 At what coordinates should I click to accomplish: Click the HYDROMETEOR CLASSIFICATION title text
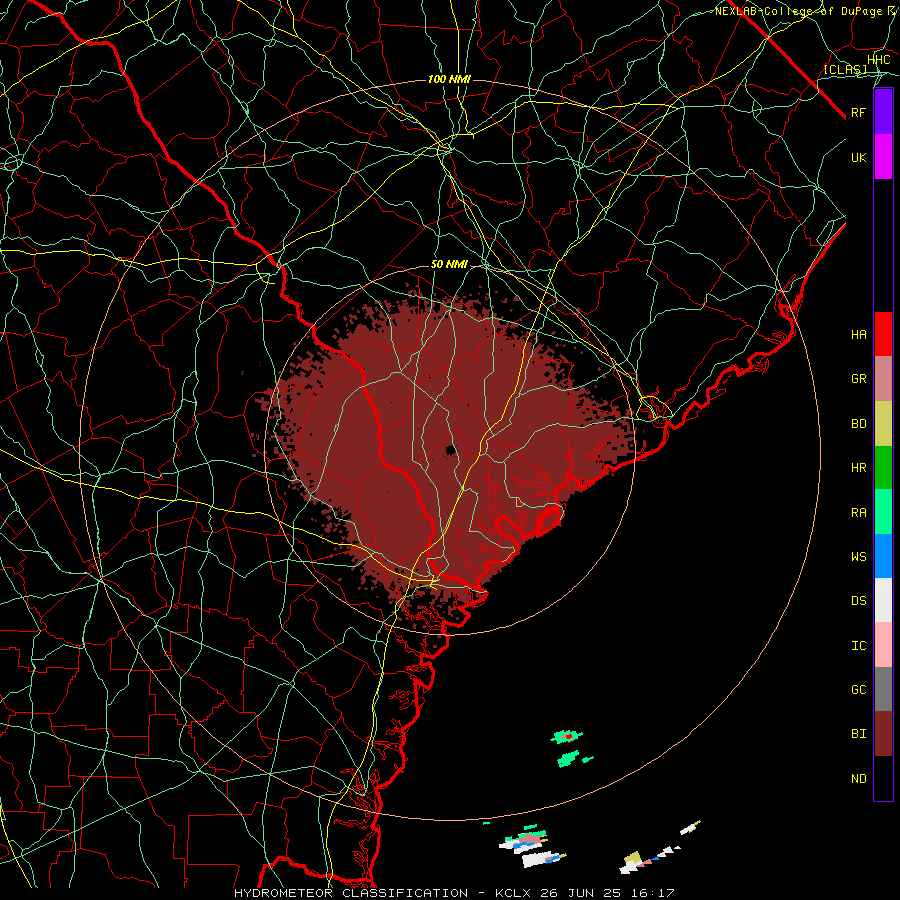351,893
